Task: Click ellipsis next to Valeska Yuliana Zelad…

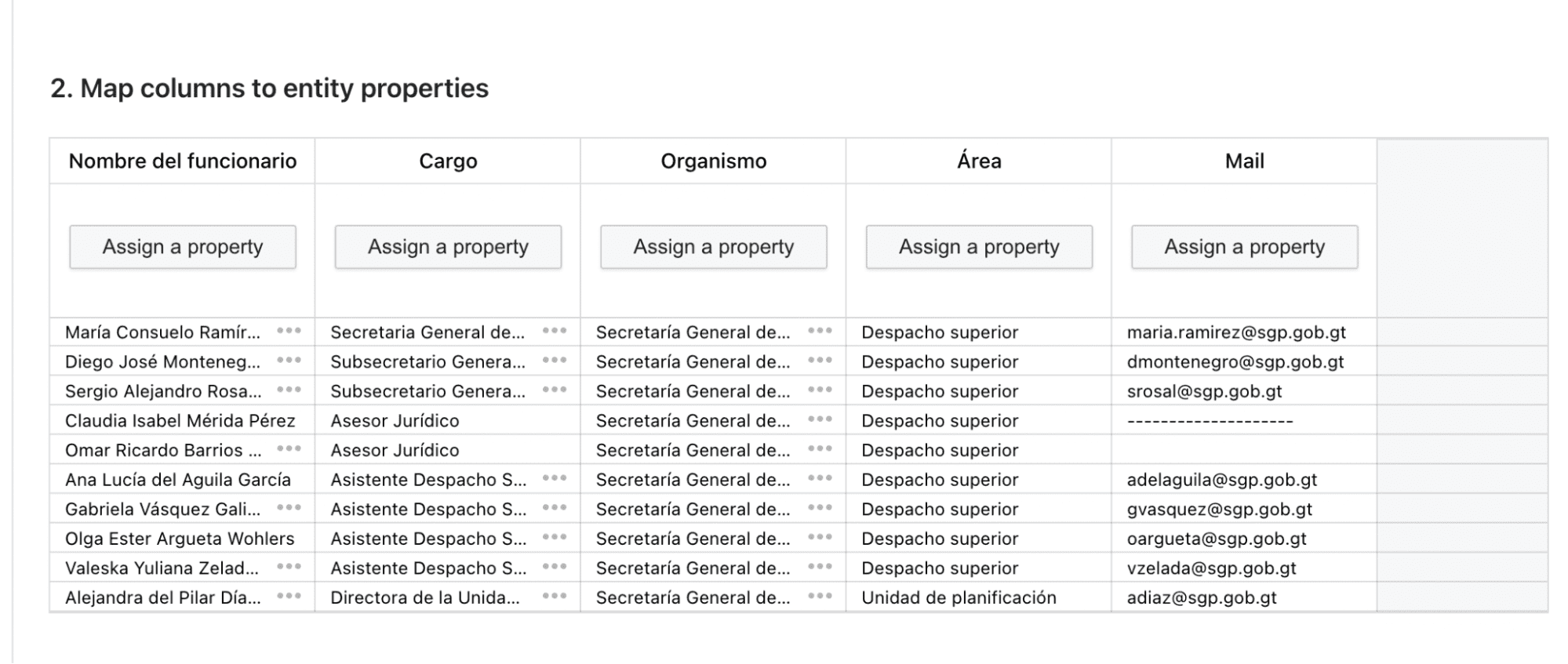Action: coord(289,567)
